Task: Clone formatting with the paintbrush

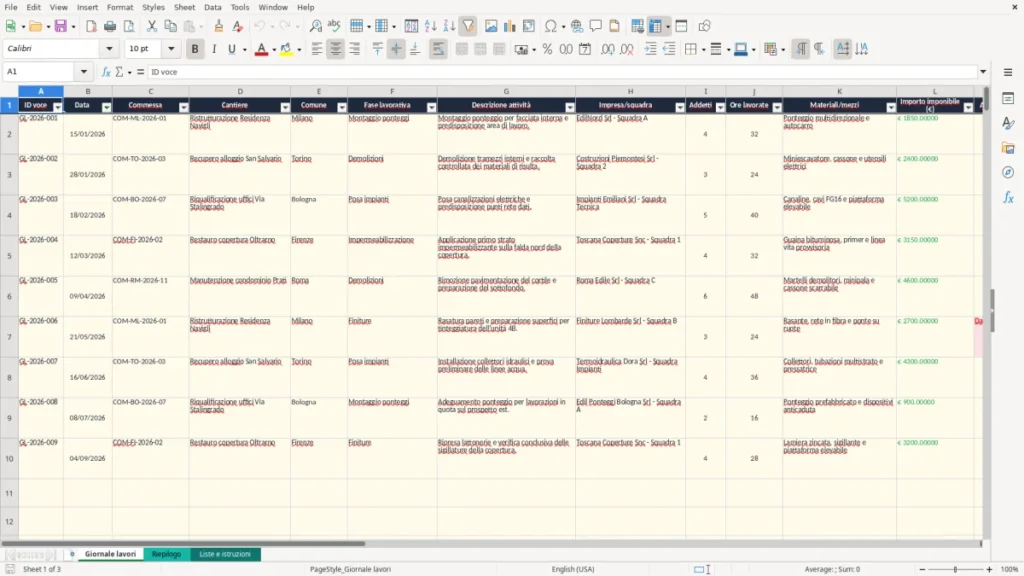Action: 219,26
